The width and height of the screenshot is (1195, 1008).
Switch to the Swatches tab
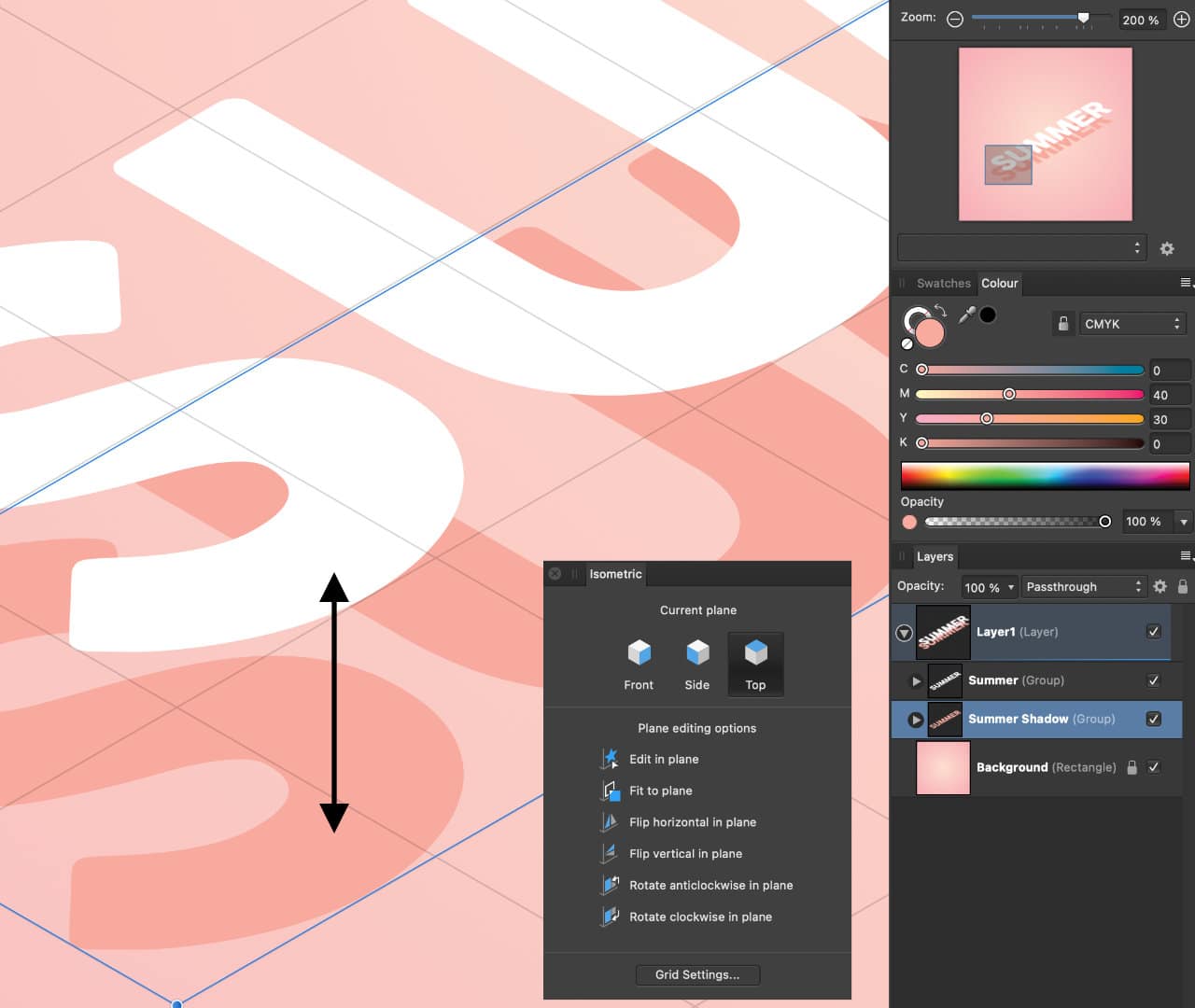pyautogui.click(x=943, y=283)
